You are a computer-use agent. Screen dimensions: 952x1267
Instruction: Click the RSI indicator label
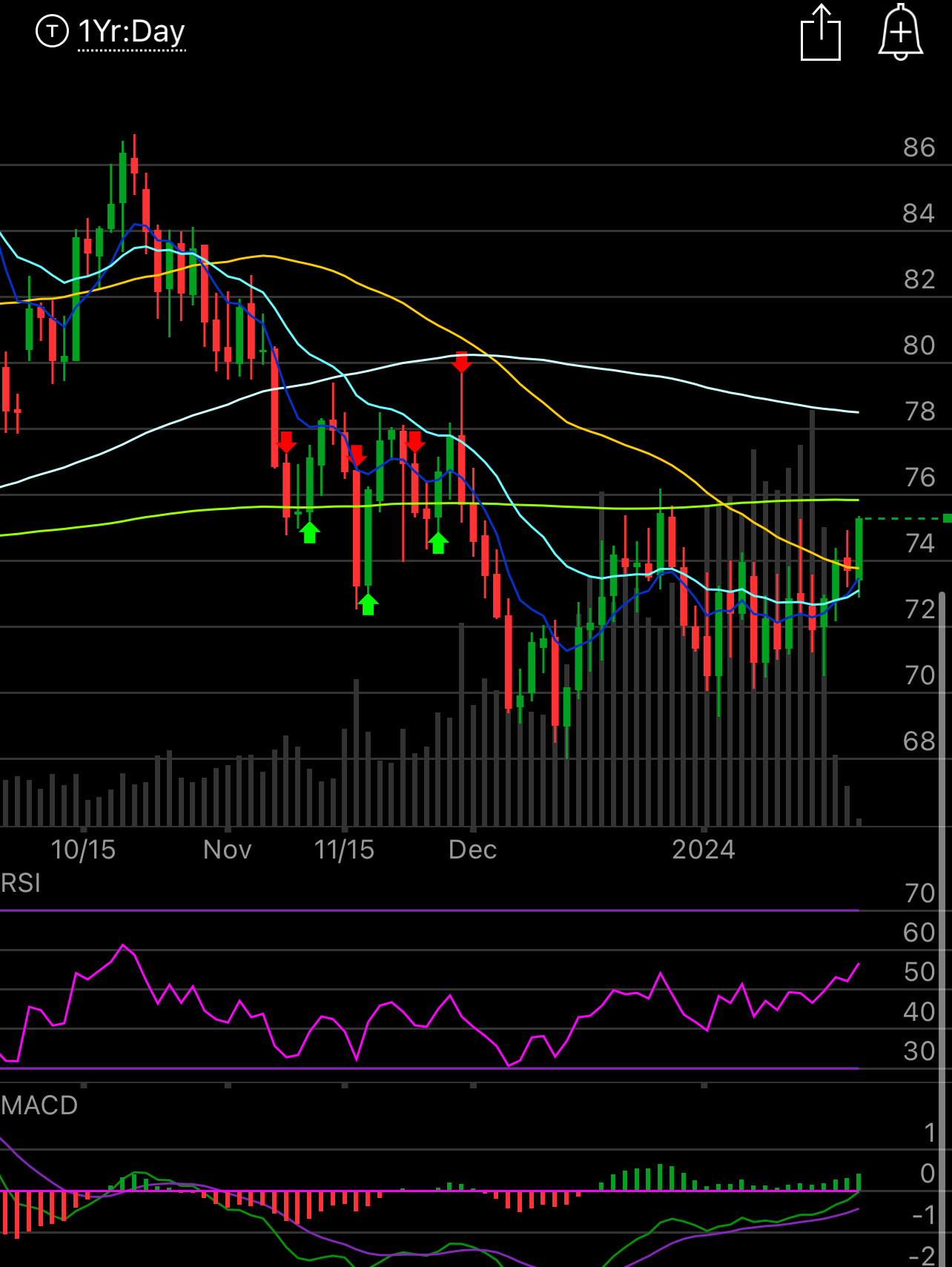tap(21, 883)
